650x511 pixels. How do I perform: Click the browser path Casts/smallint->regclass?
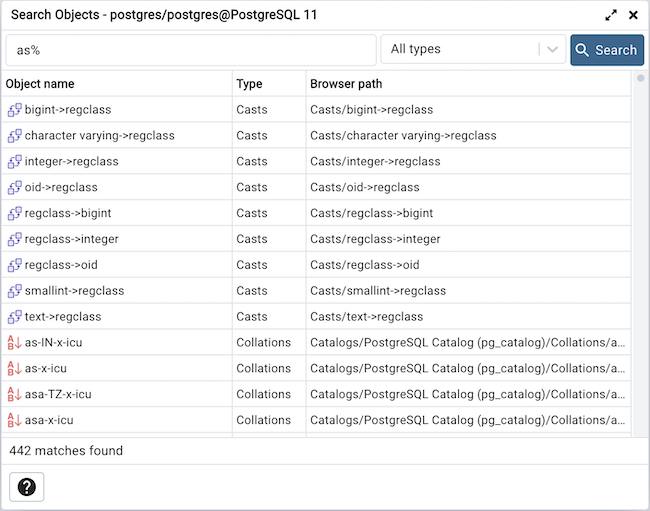pos(378,291)
